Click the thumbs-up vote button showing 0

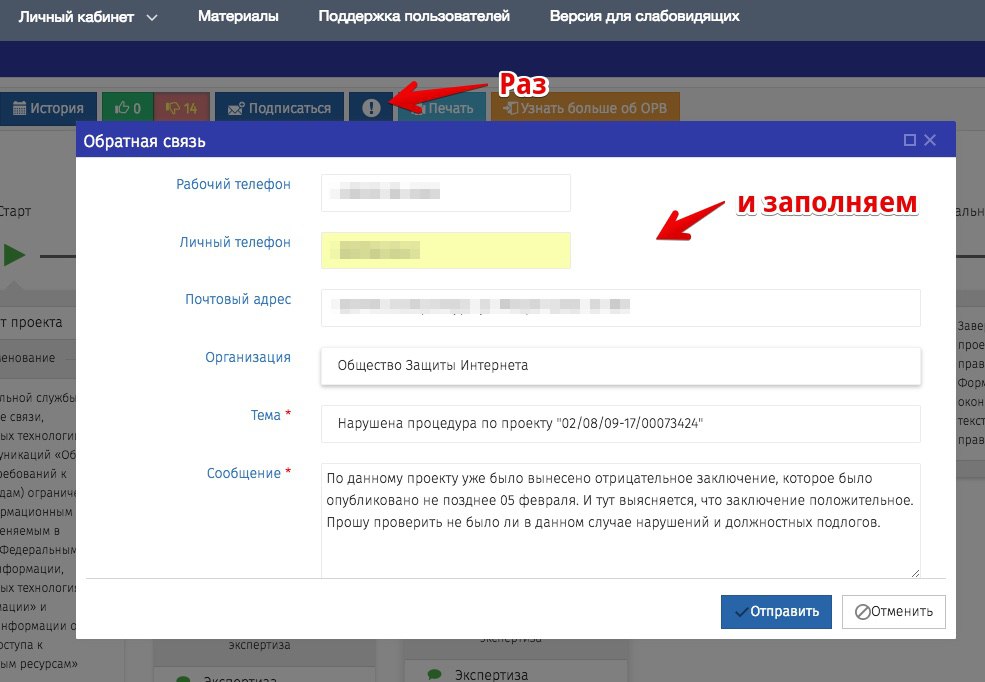pyautogui.click(x=128, y=108)
